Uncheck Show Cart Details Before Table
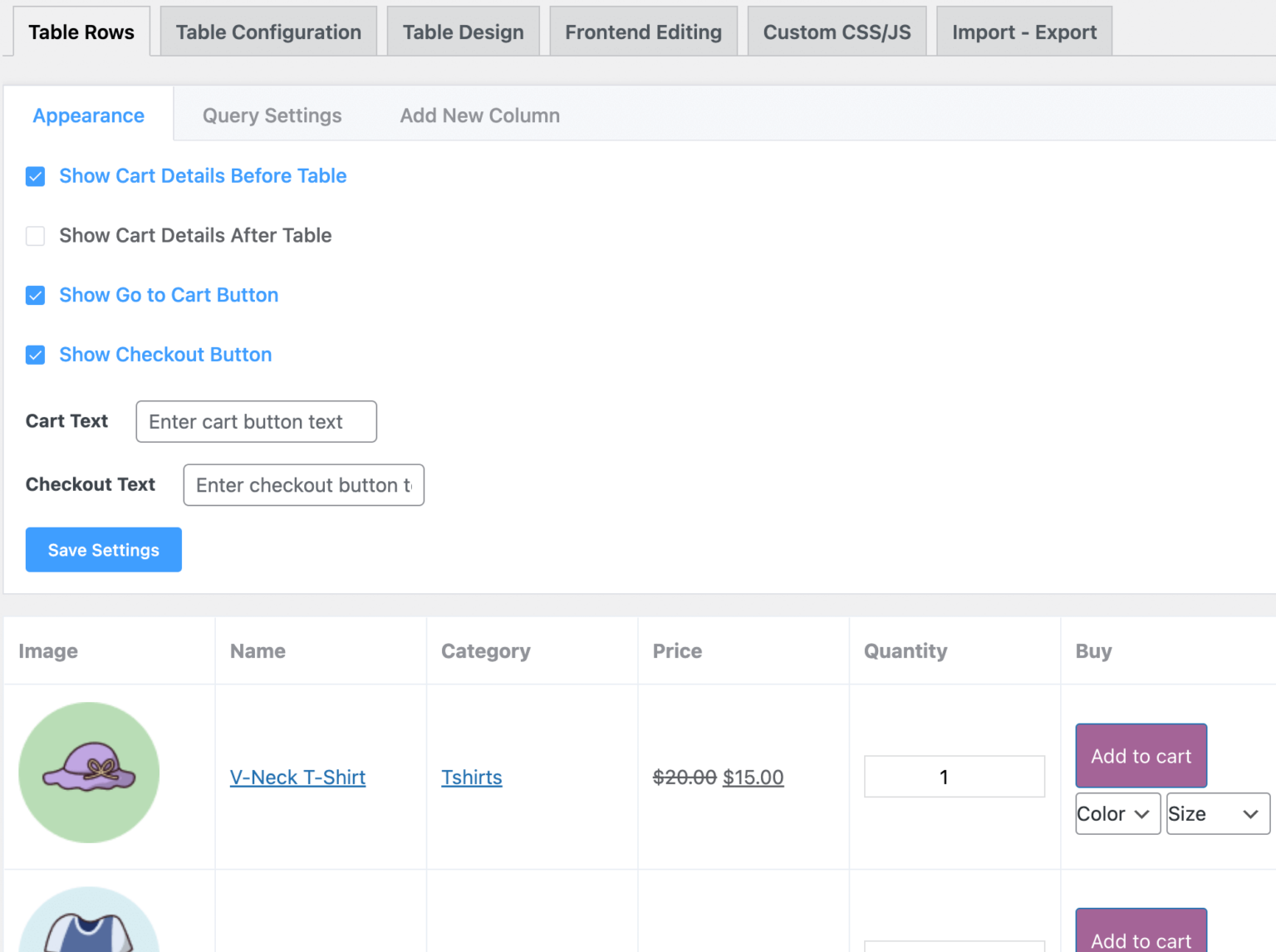This screenshot has width=1276, height=952. 35,176
